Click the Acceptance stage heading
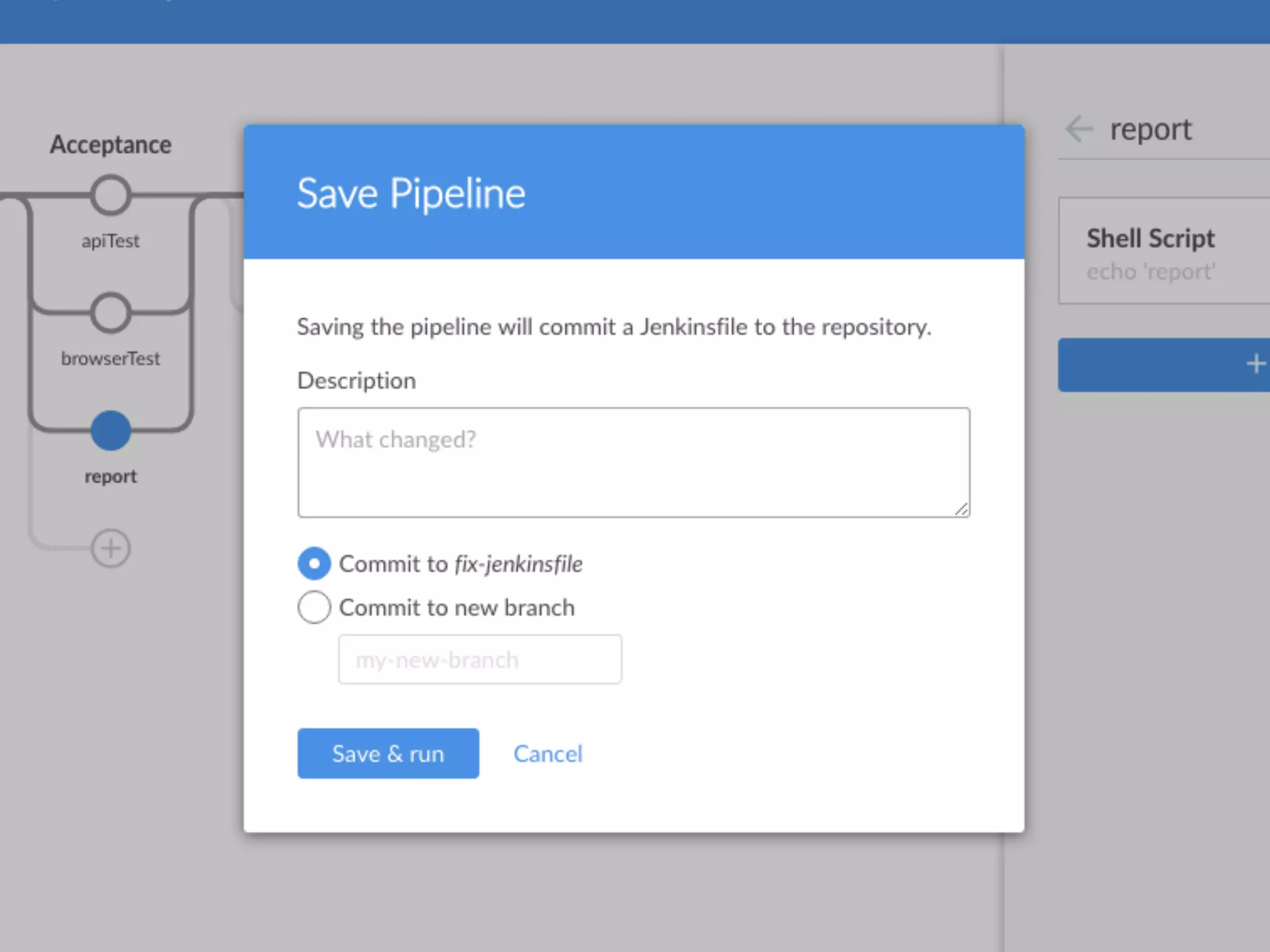The image size is (1270, 952). [x=110, y=144]
